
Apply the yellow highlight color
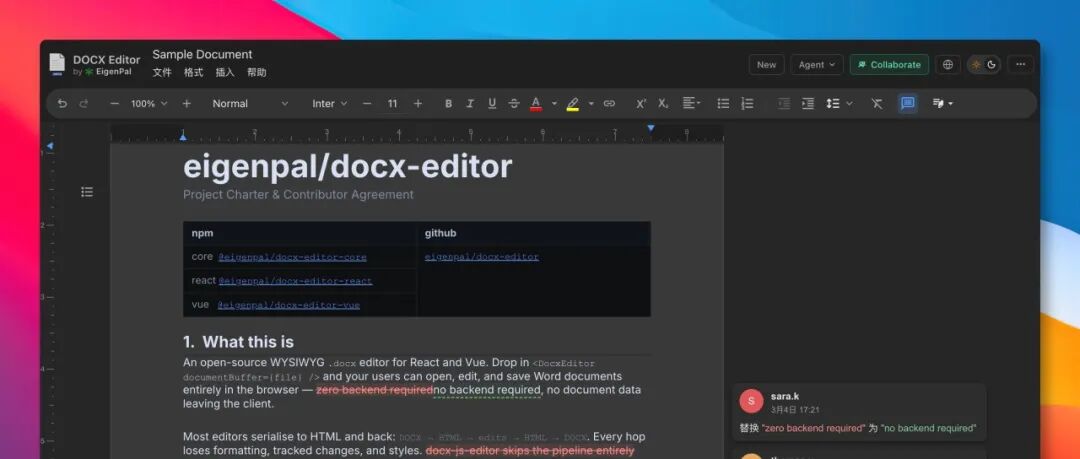(x=572, y=103)
